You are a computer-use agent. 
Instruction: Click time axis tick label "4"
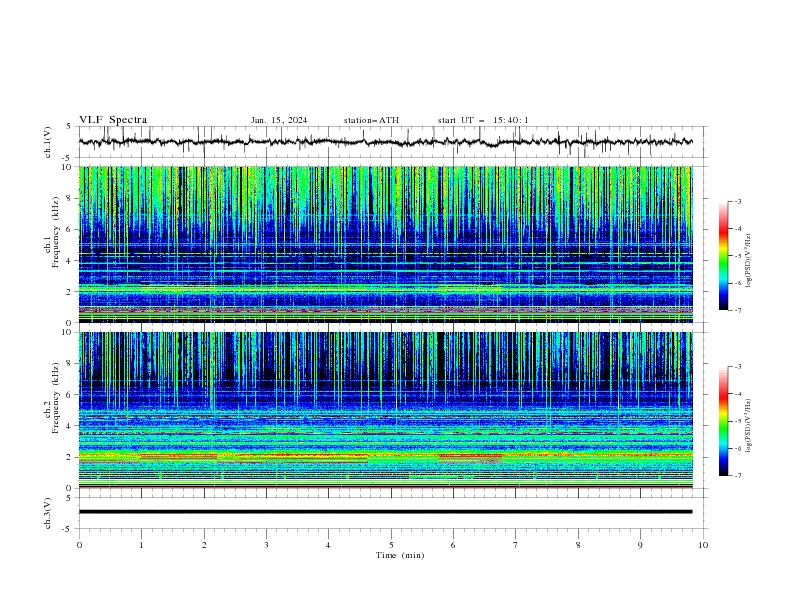point(328,545)
